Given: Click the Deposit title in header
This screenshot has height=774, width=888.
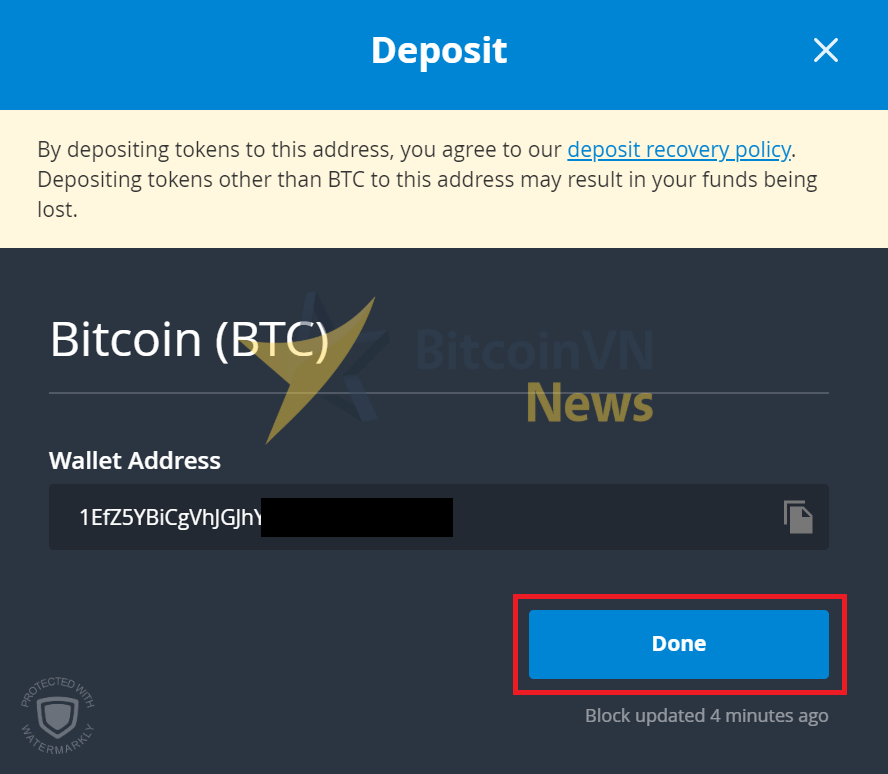Looking at the screenshot, I should [439, 51].
